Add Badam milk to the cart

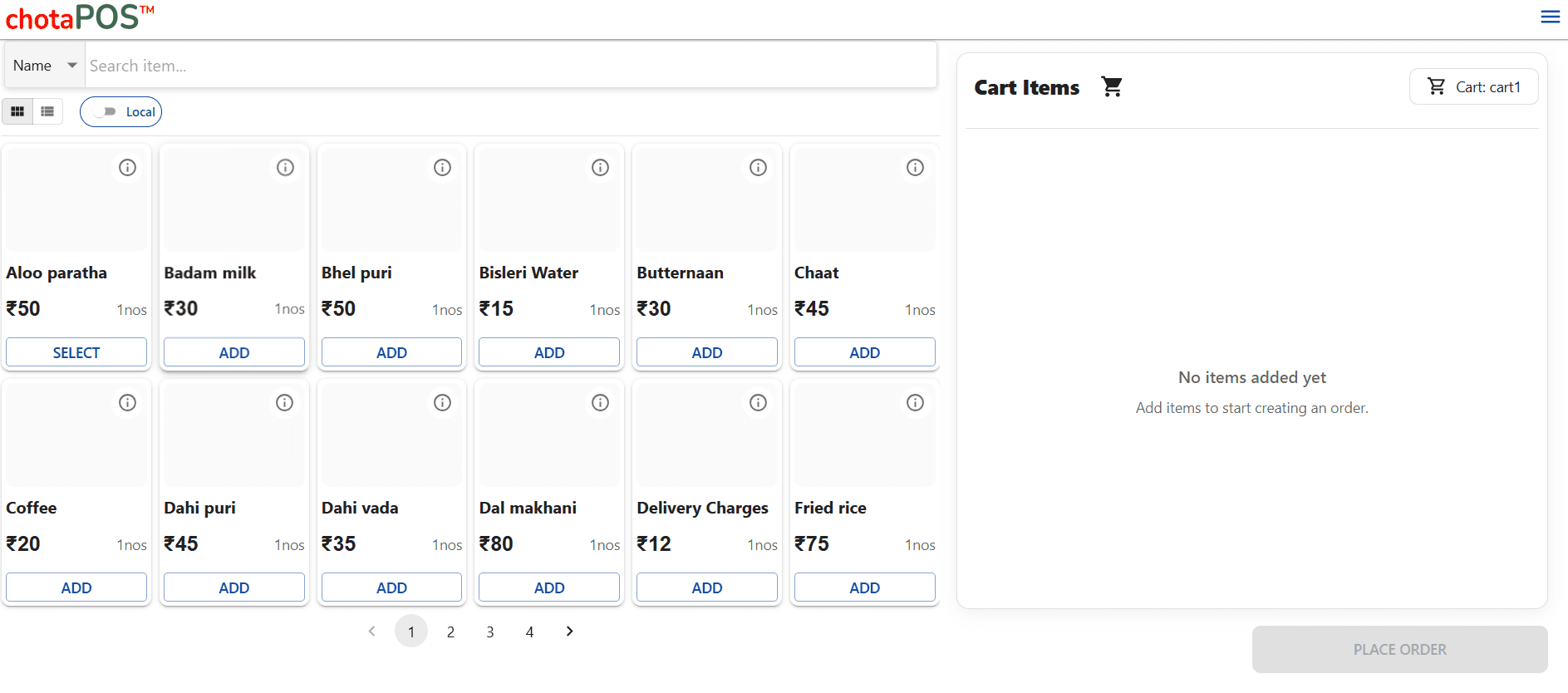234,352
